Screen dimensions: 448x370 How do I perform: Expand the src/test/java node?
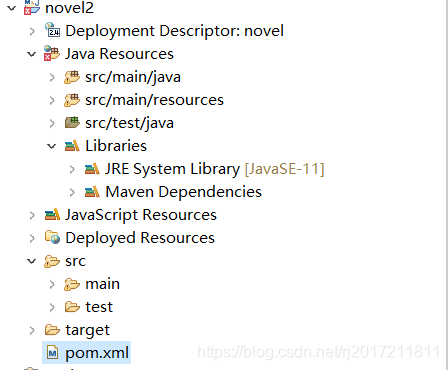tap(52, 123)
